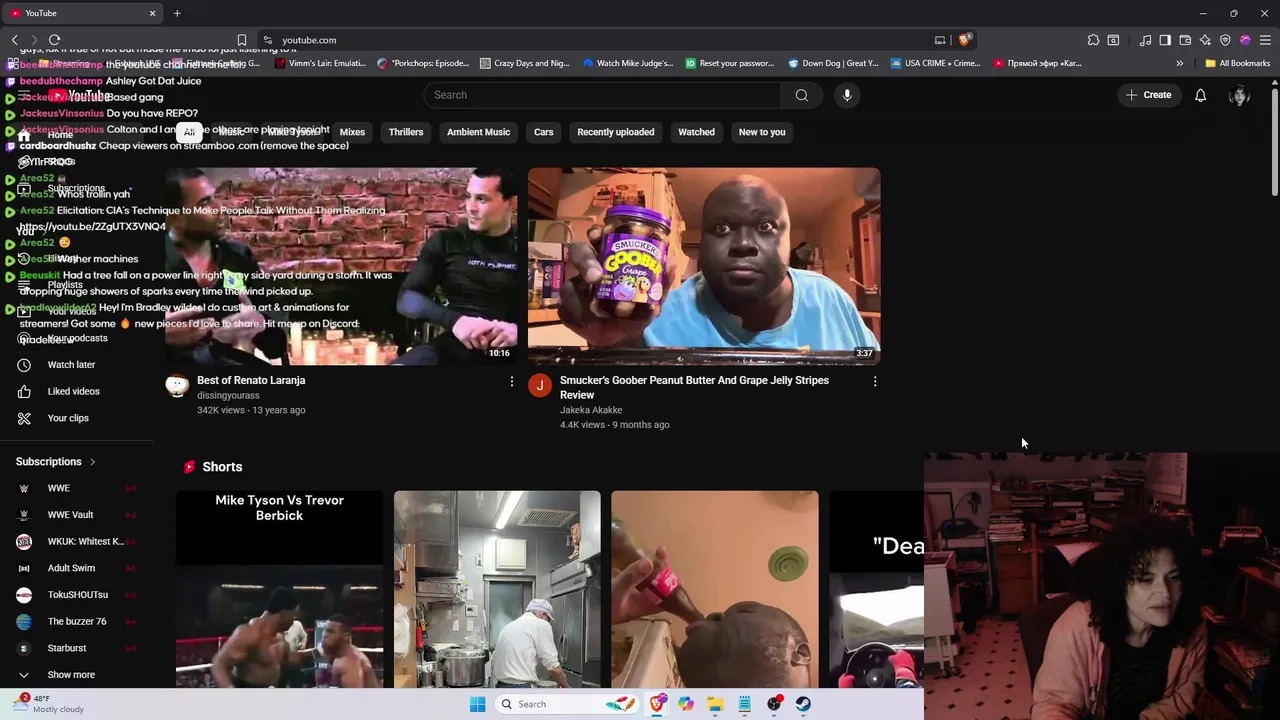Open the options menu for Best of Renato Laranja
This screenshot has width=1280, height=720.
tap(511, 381)
